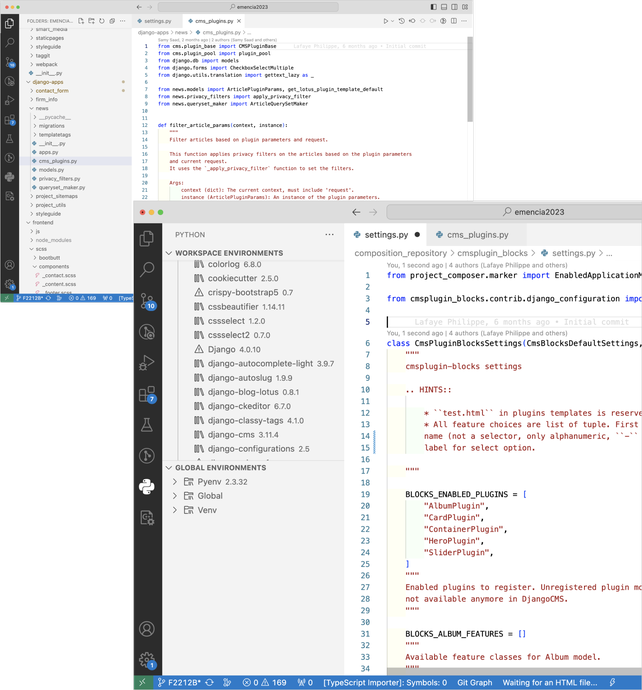Screen dimensions: 642x690
Task: Click Git Graph in the status bar
Action: (x=476, y=683)
